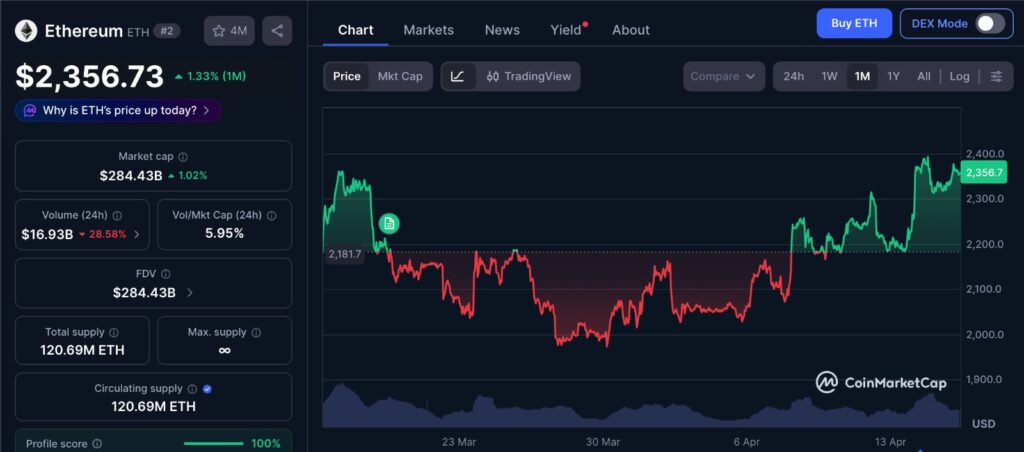
Task: Toggle Log scale on chart
Action: click(959, 76)
